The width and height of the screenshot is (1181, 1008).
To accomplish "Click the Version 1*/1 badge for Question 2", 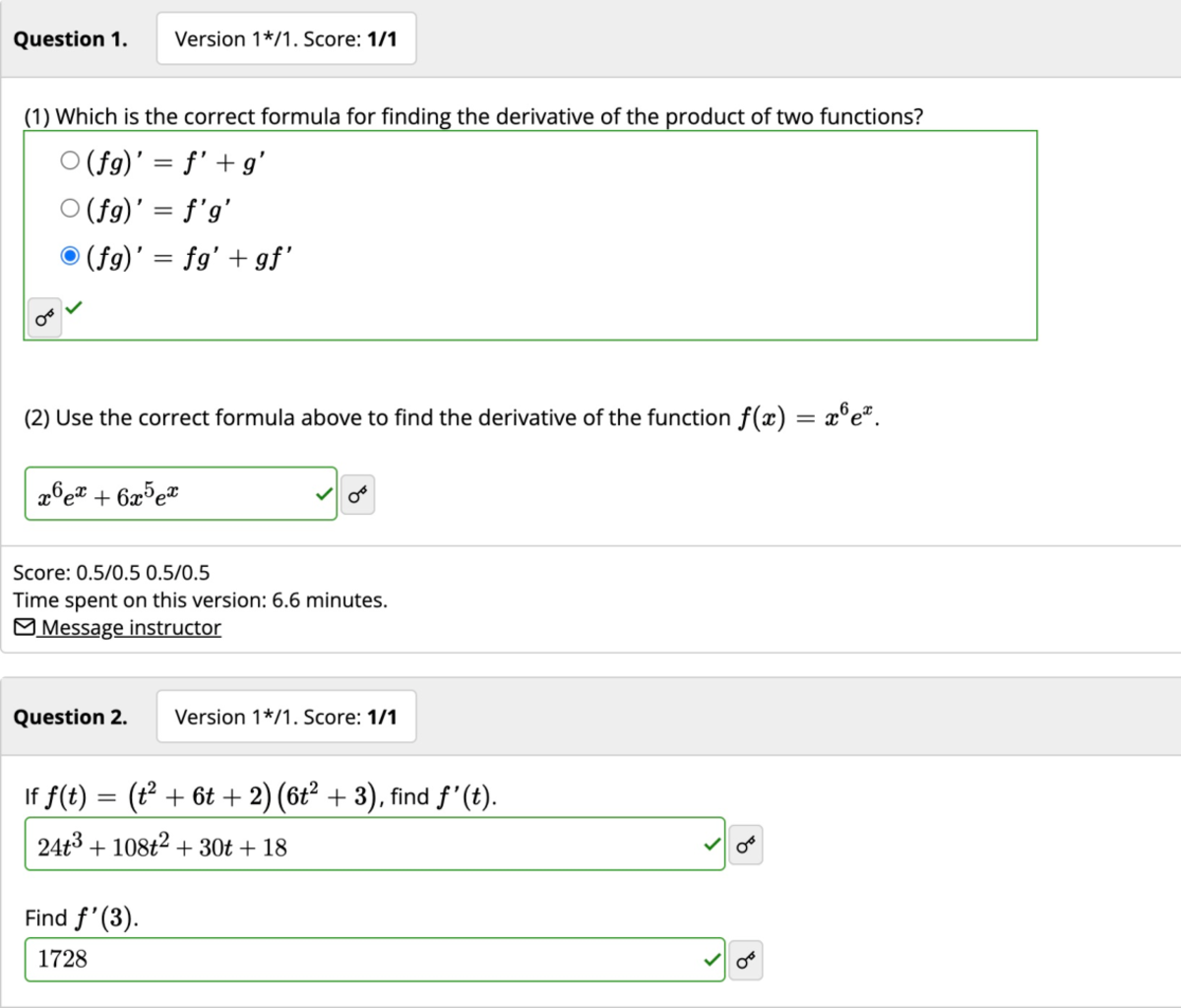I will pos(285,717).
